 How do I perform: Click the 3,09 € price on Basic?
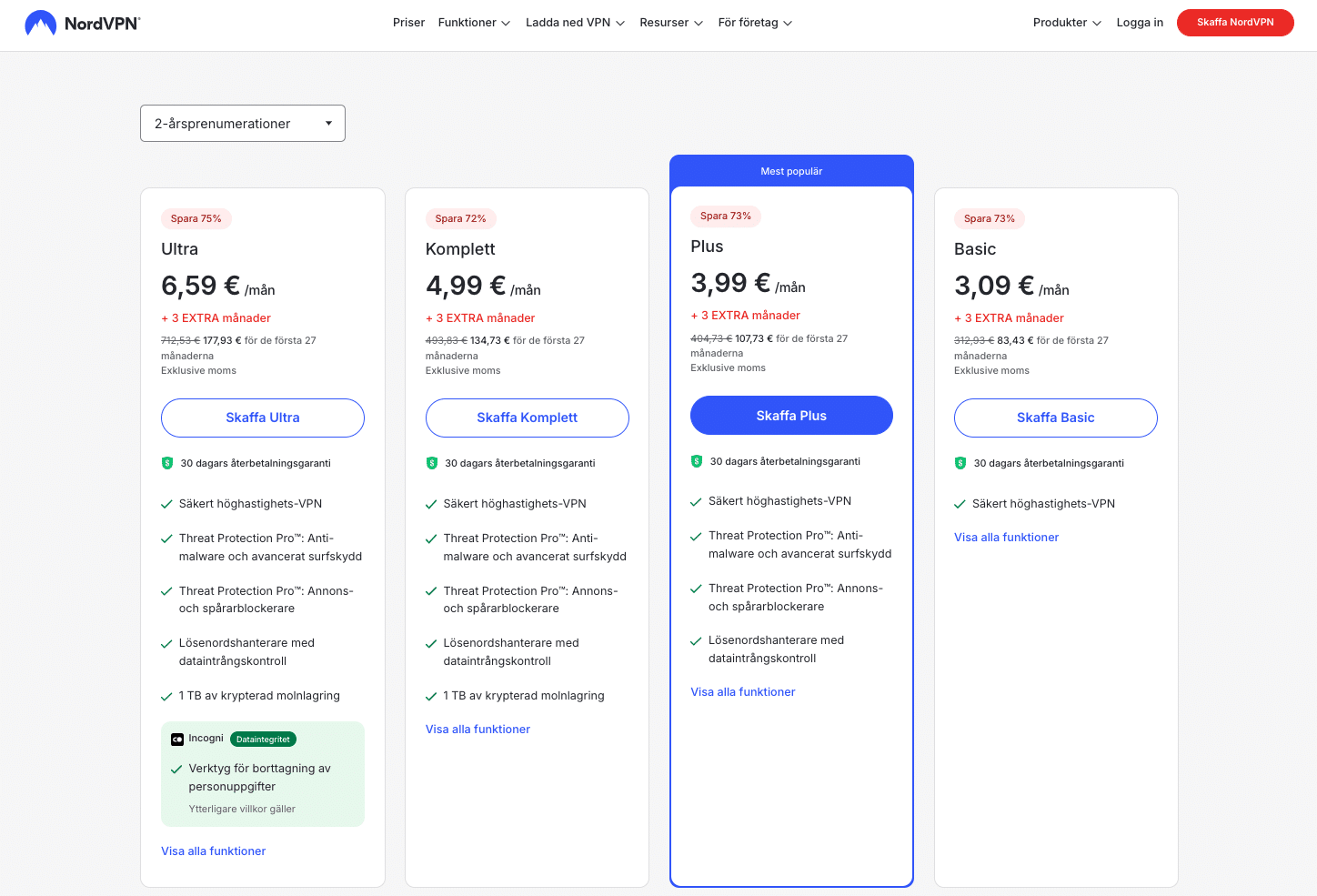click(x=994, y=286)
